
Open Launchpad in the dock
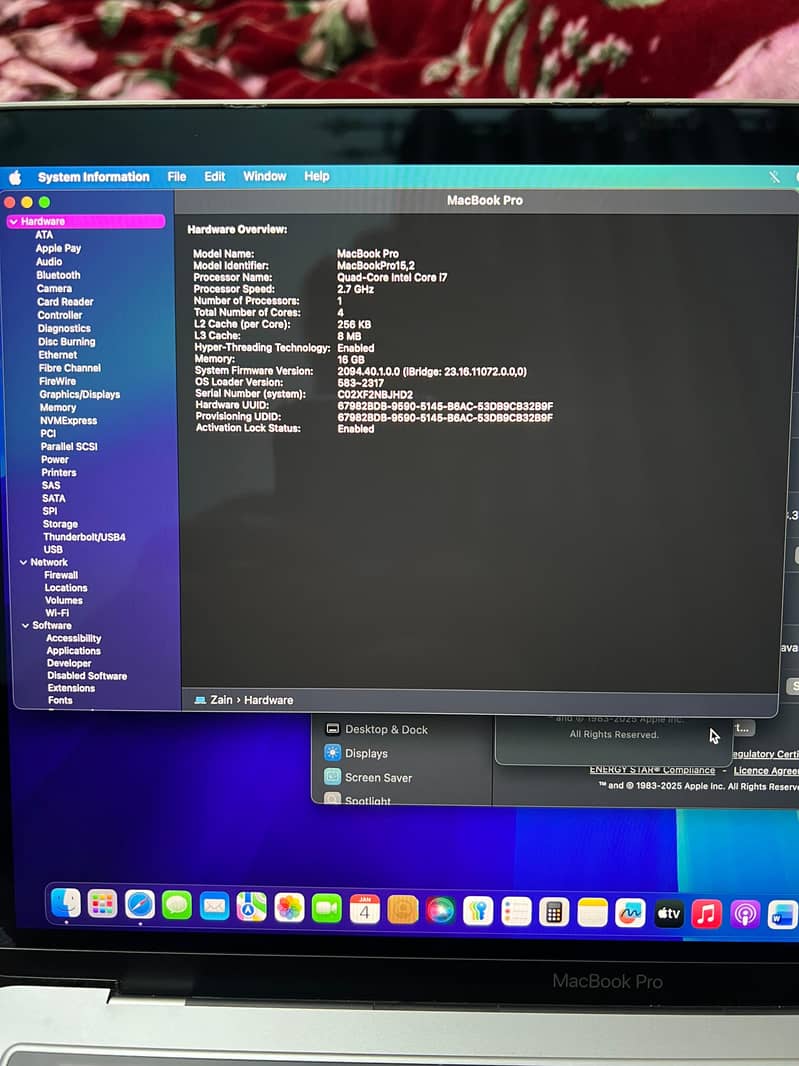click(103, 904)
